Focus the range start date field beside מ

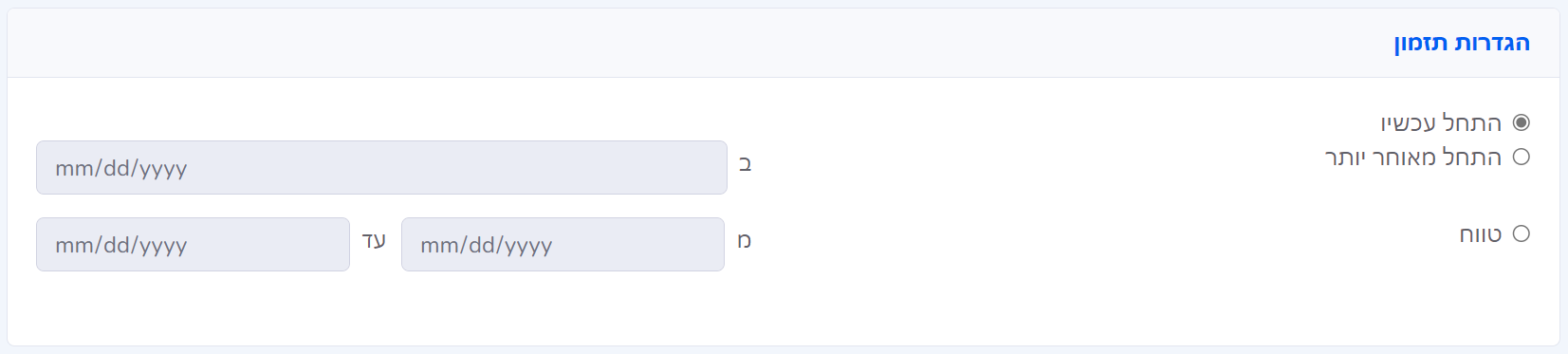point(563,245)
